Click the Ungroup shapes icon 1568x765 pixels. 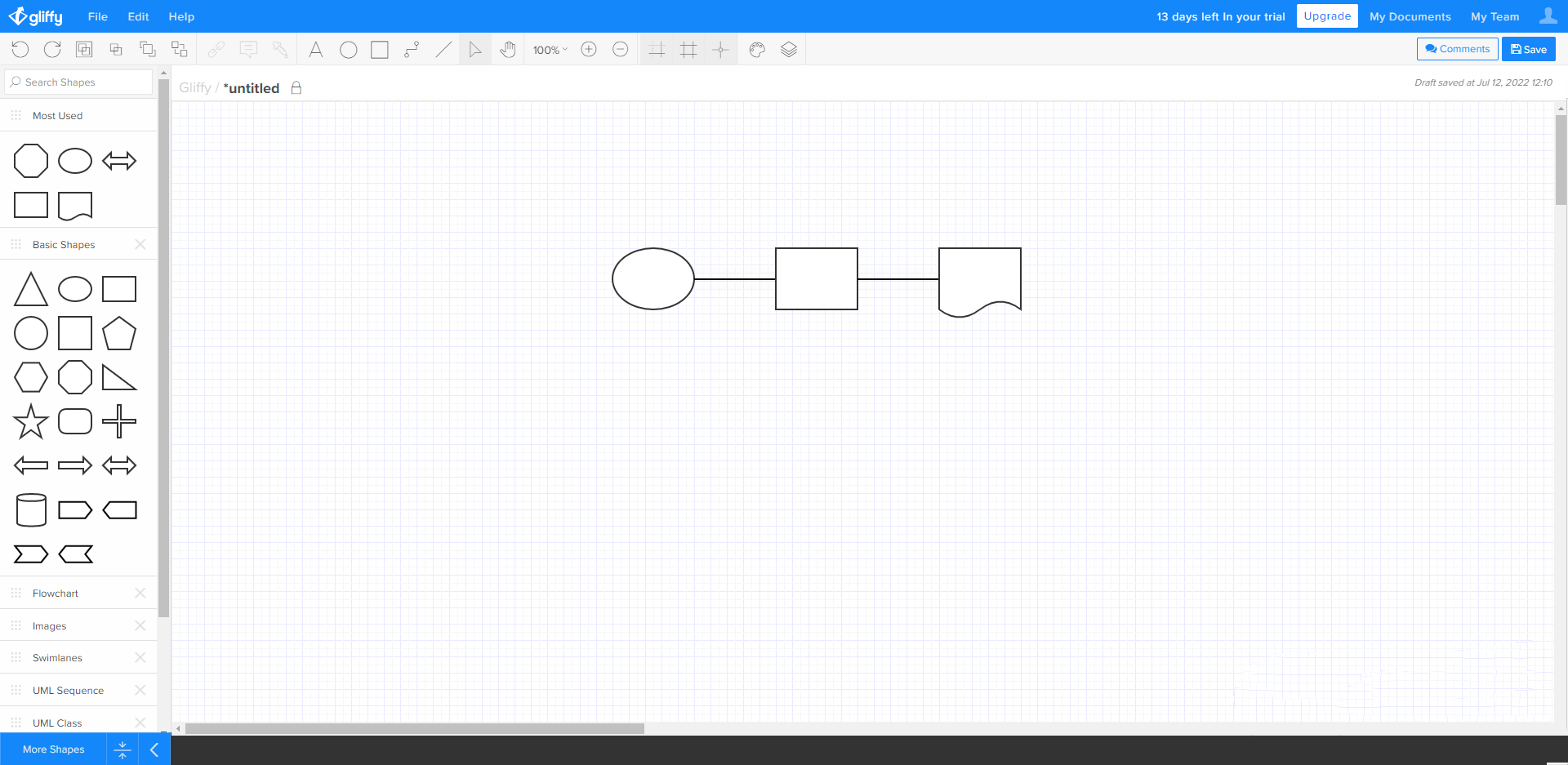coord(116,50)
